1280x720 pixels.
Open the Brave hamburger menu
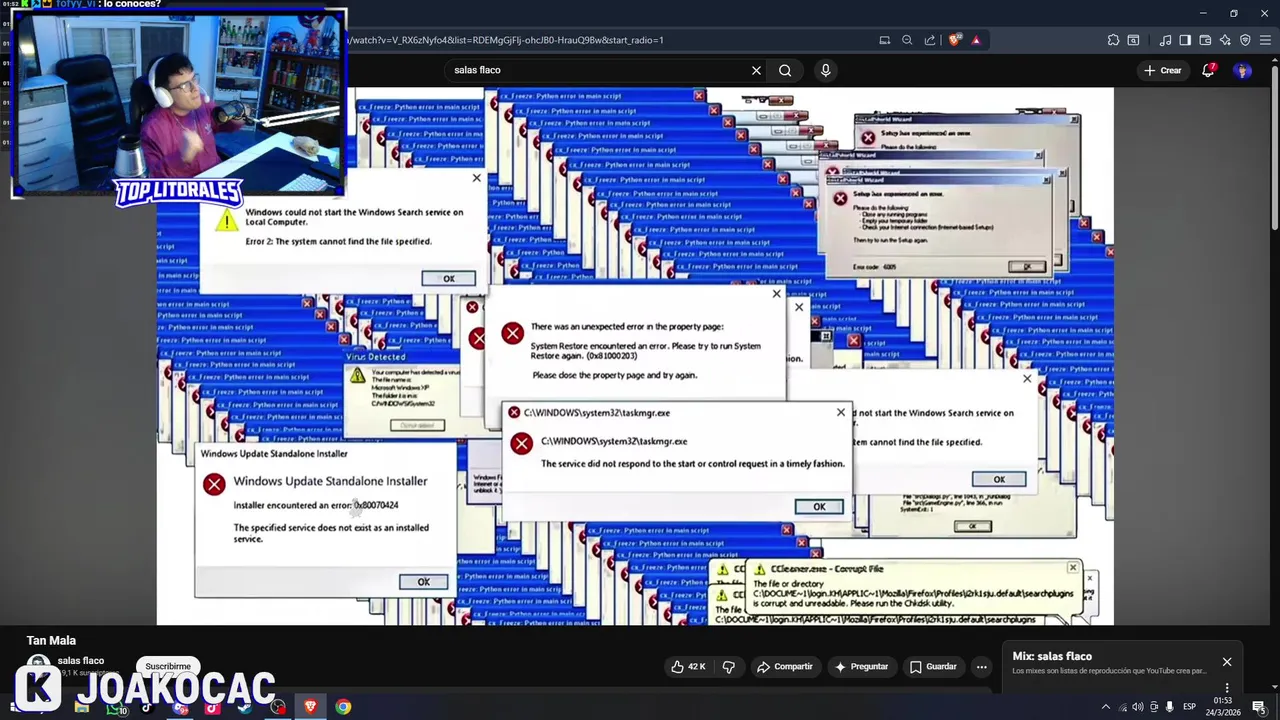click(1265, 40)
